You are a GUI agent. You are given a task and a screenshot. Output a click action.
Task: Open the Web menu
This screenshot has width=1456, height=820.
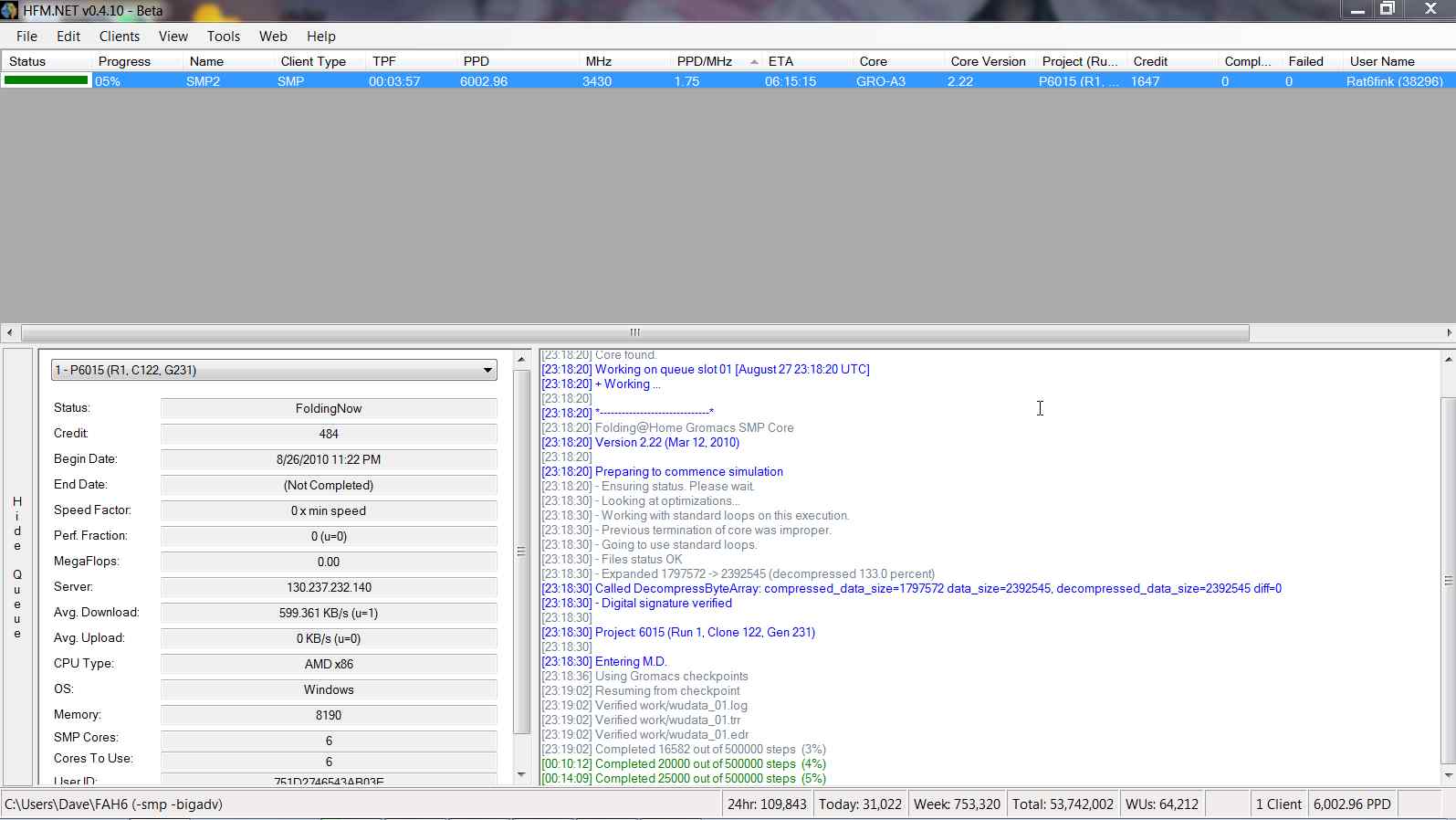click(273, 37)
